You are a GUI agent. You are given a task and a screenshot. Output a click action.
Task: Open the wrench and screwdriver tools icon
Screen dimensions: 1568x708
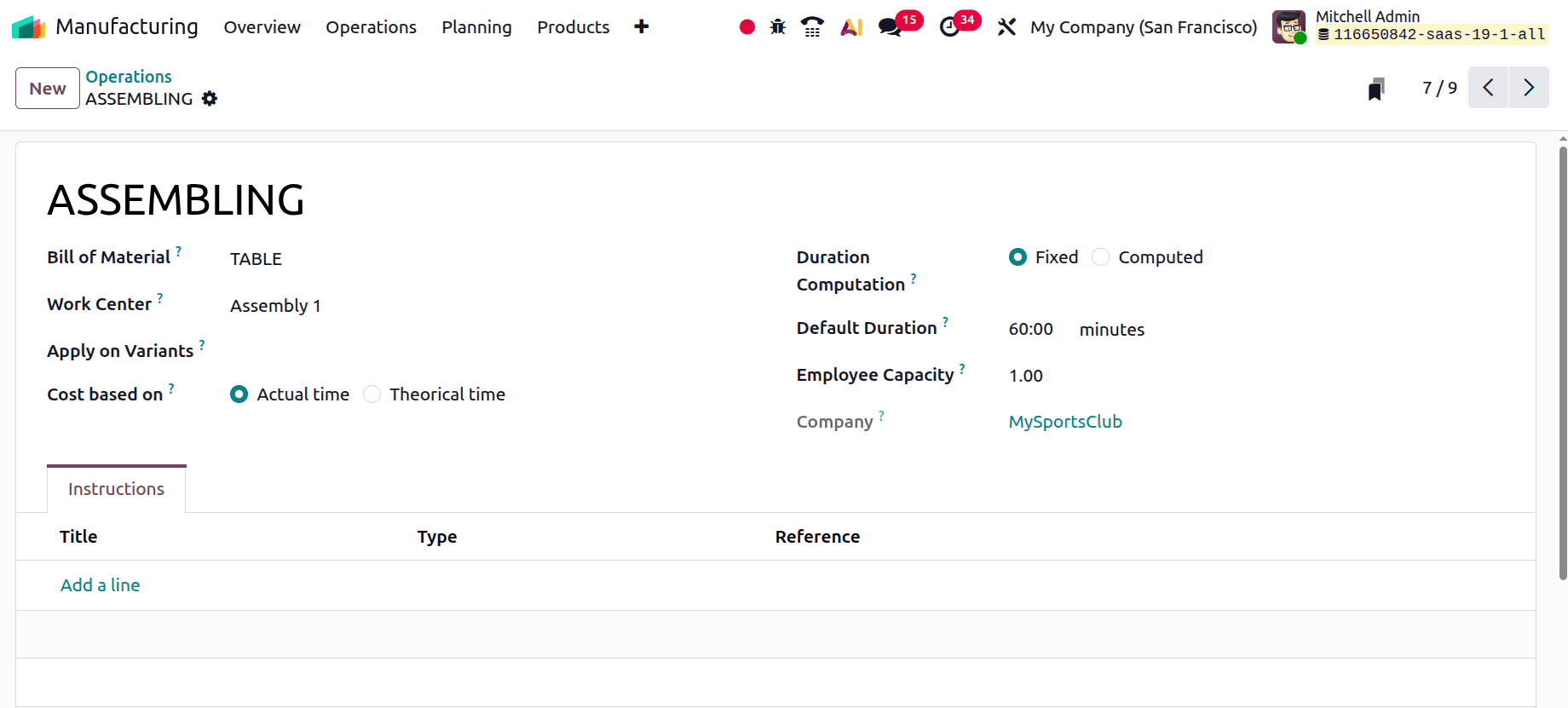tap(1006, 27)
